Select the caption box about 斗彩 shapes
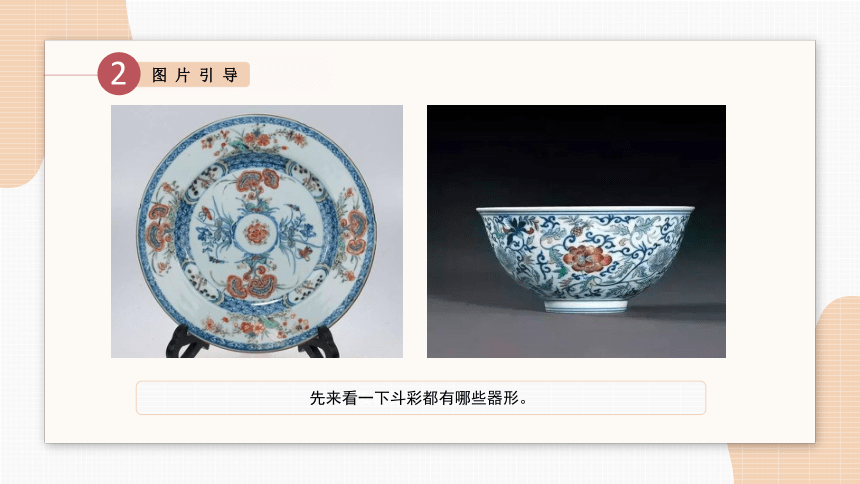Viewport: 860px width, 484px height. 421,398
